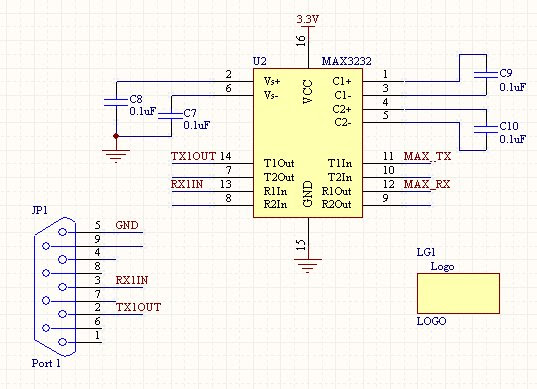Click the T2Out pin name in U2
The width and height of the screenshot is (537, 389).
coord(279,177)
